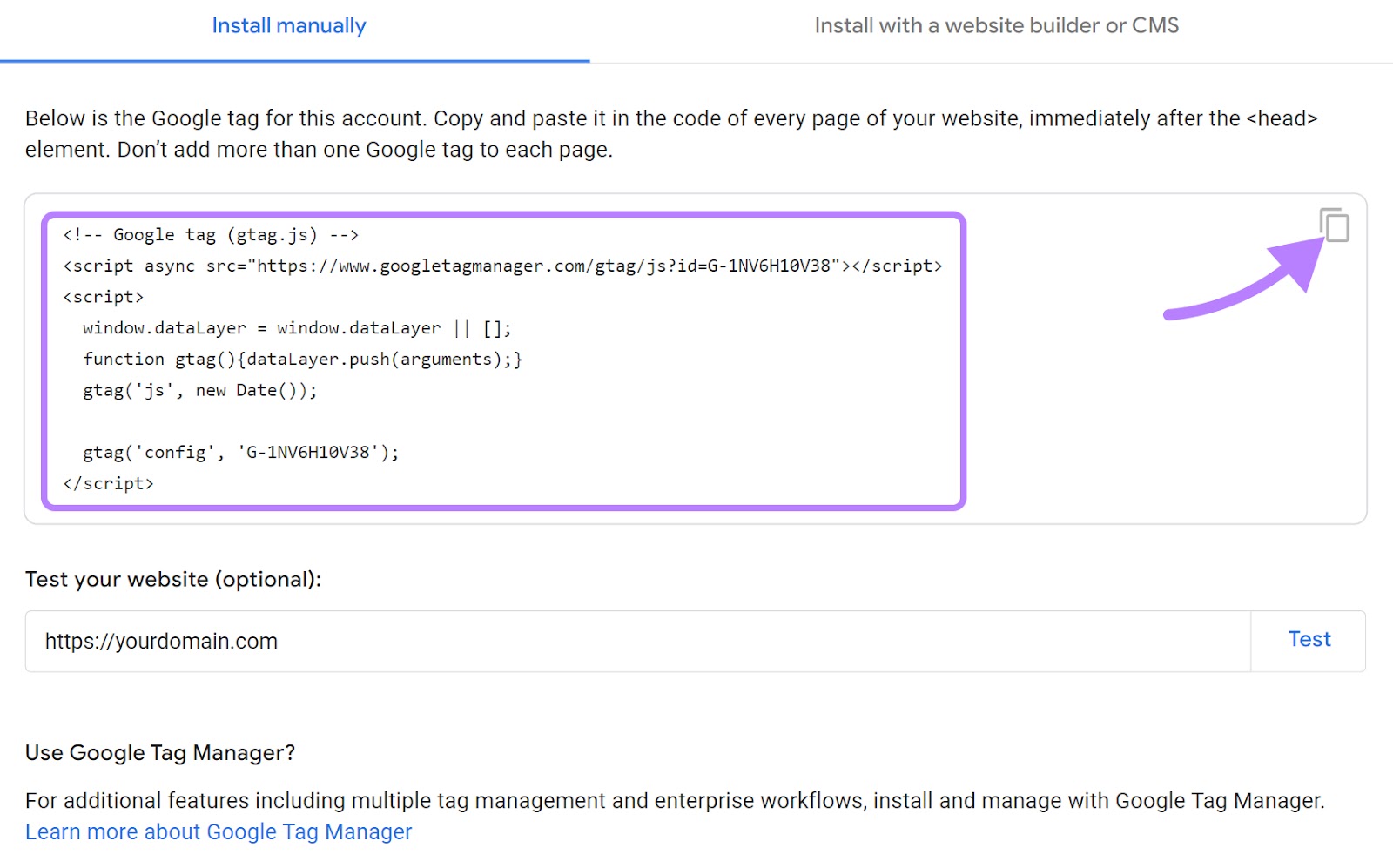Click the gtag('js', new Date()) line

(x=200, y=391)
